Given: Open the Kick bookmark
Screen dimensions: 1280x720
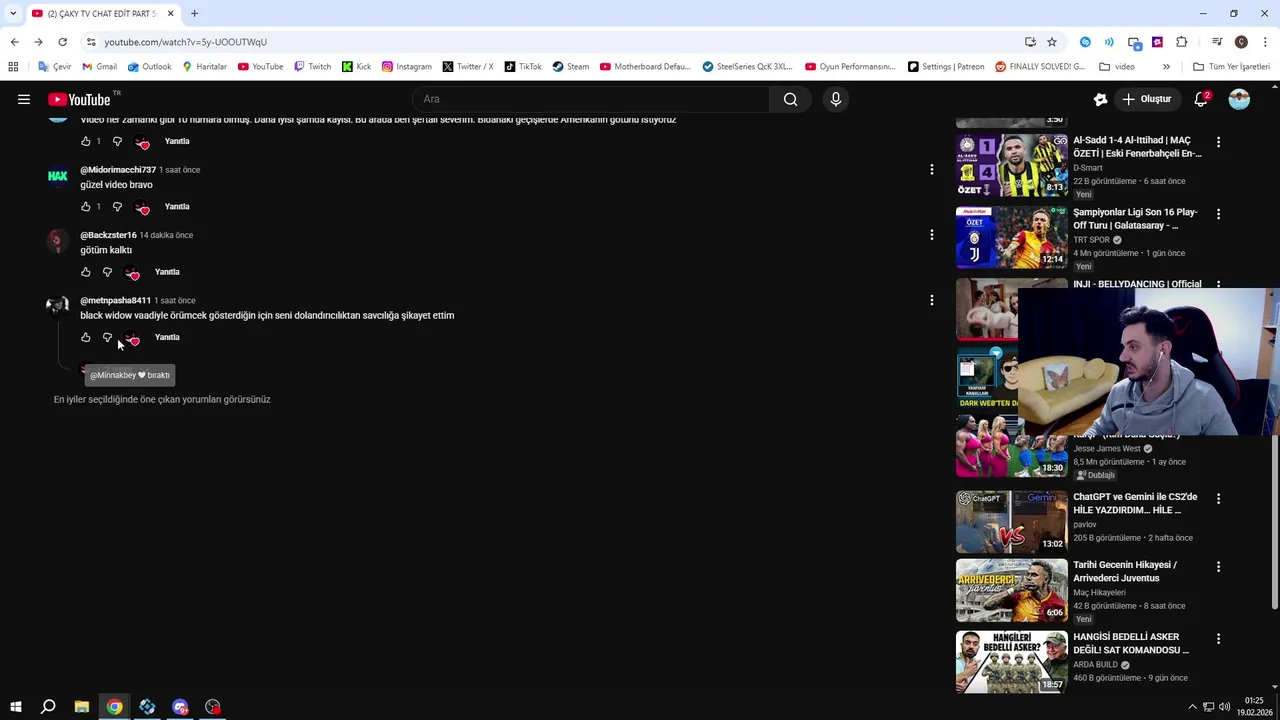Looking at the screenshot, I should click(x=356, y=66).
